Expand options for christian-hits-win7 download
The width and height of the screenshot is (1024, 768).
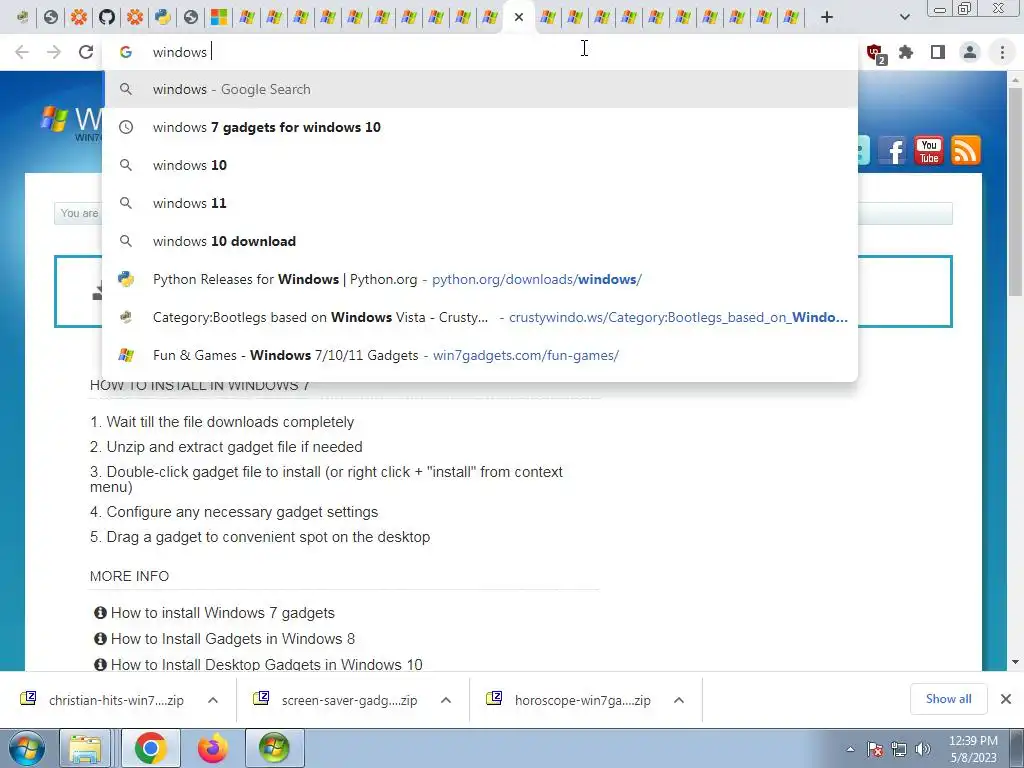click(x=213, y=700)
